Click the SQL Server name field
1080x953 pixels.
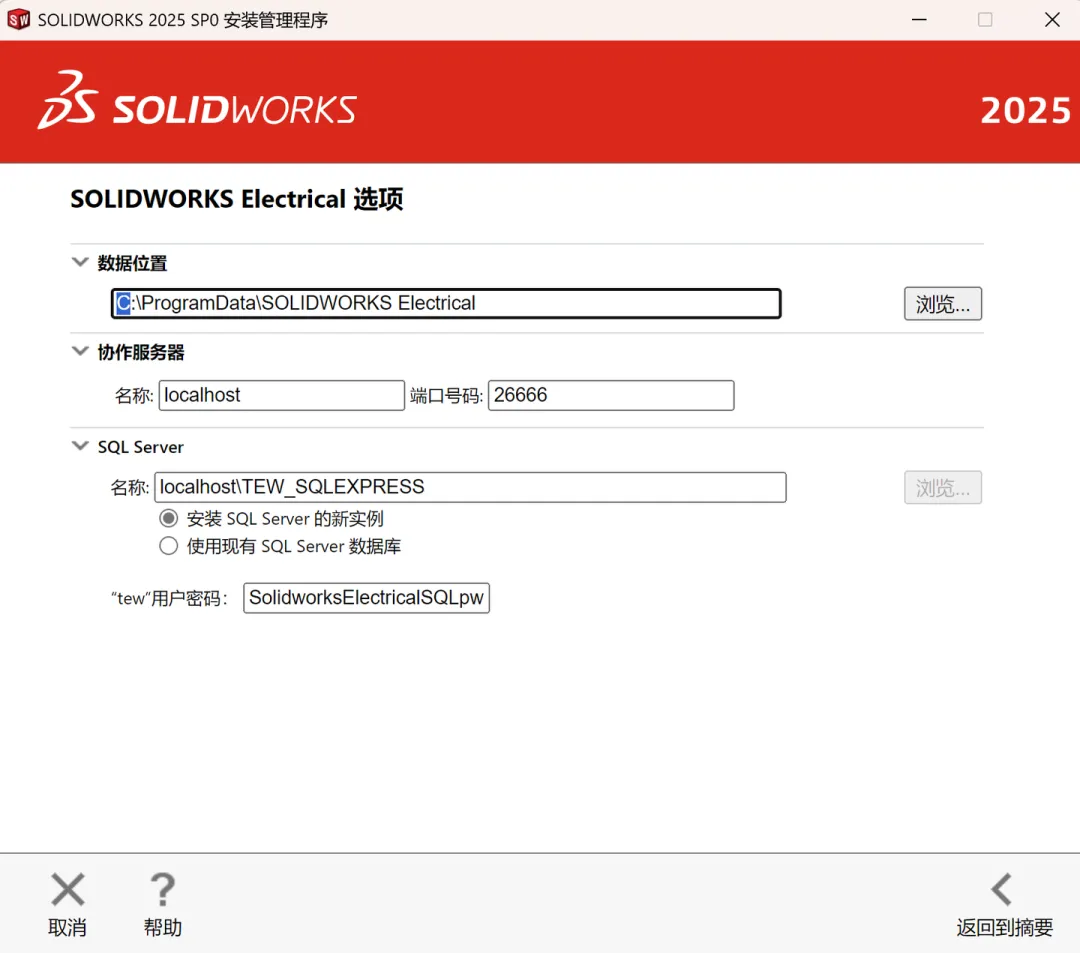[x=470, y=488]
